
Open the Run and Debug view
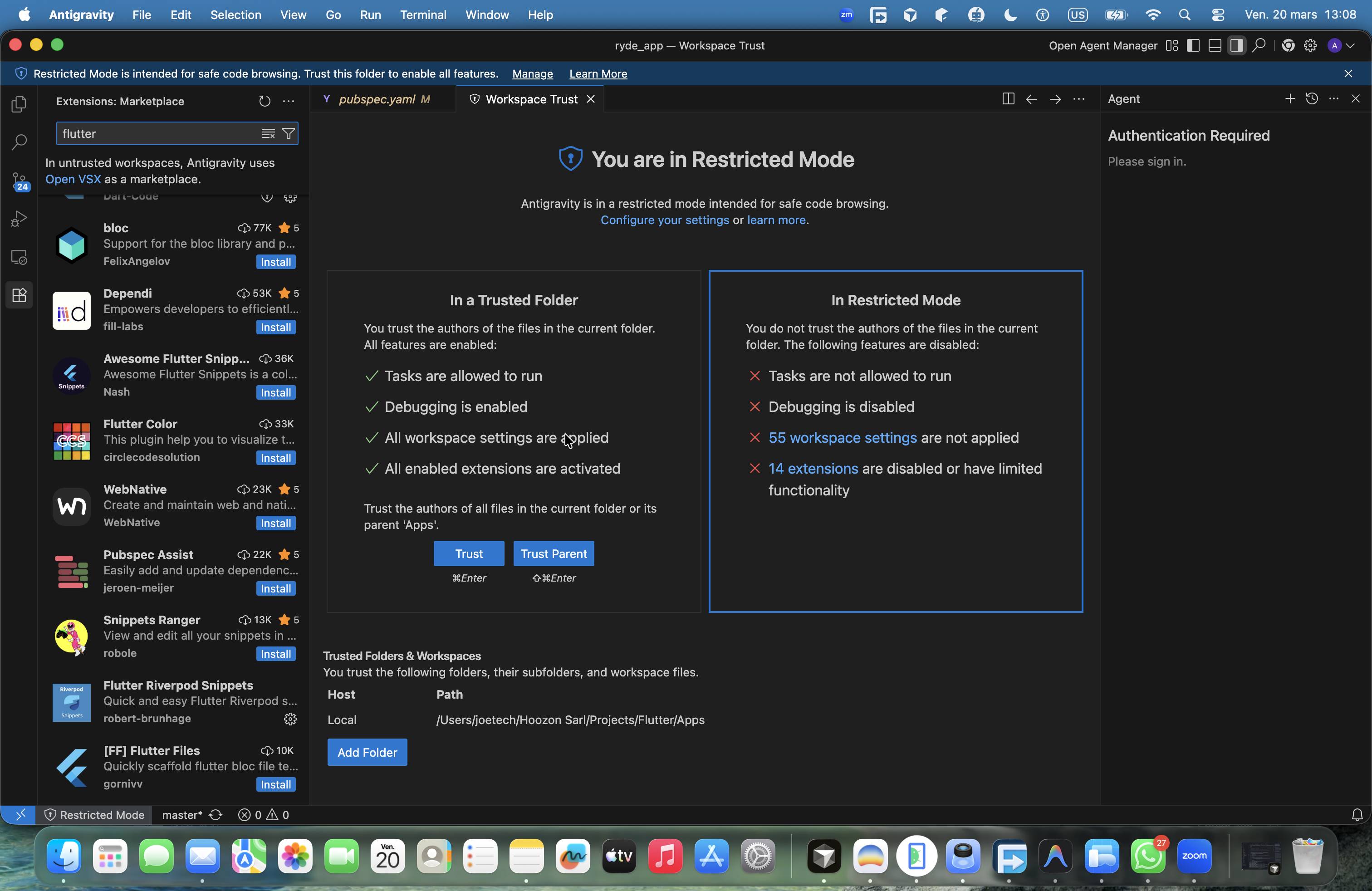(19, 219)
